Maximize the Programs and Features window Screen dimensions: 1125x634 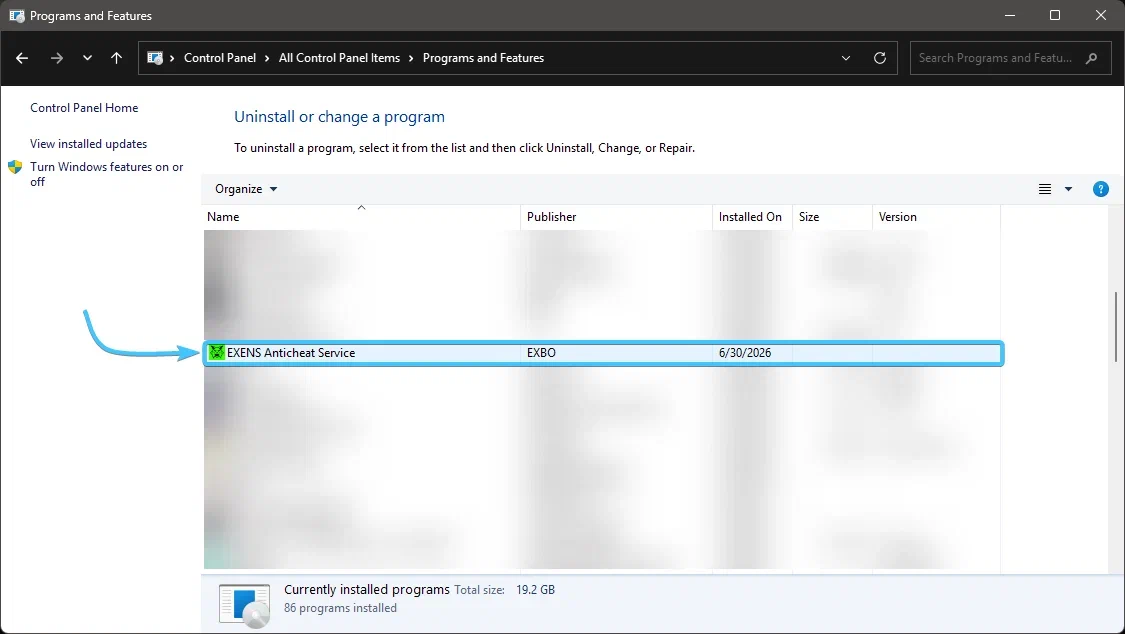pos(1055,15)
